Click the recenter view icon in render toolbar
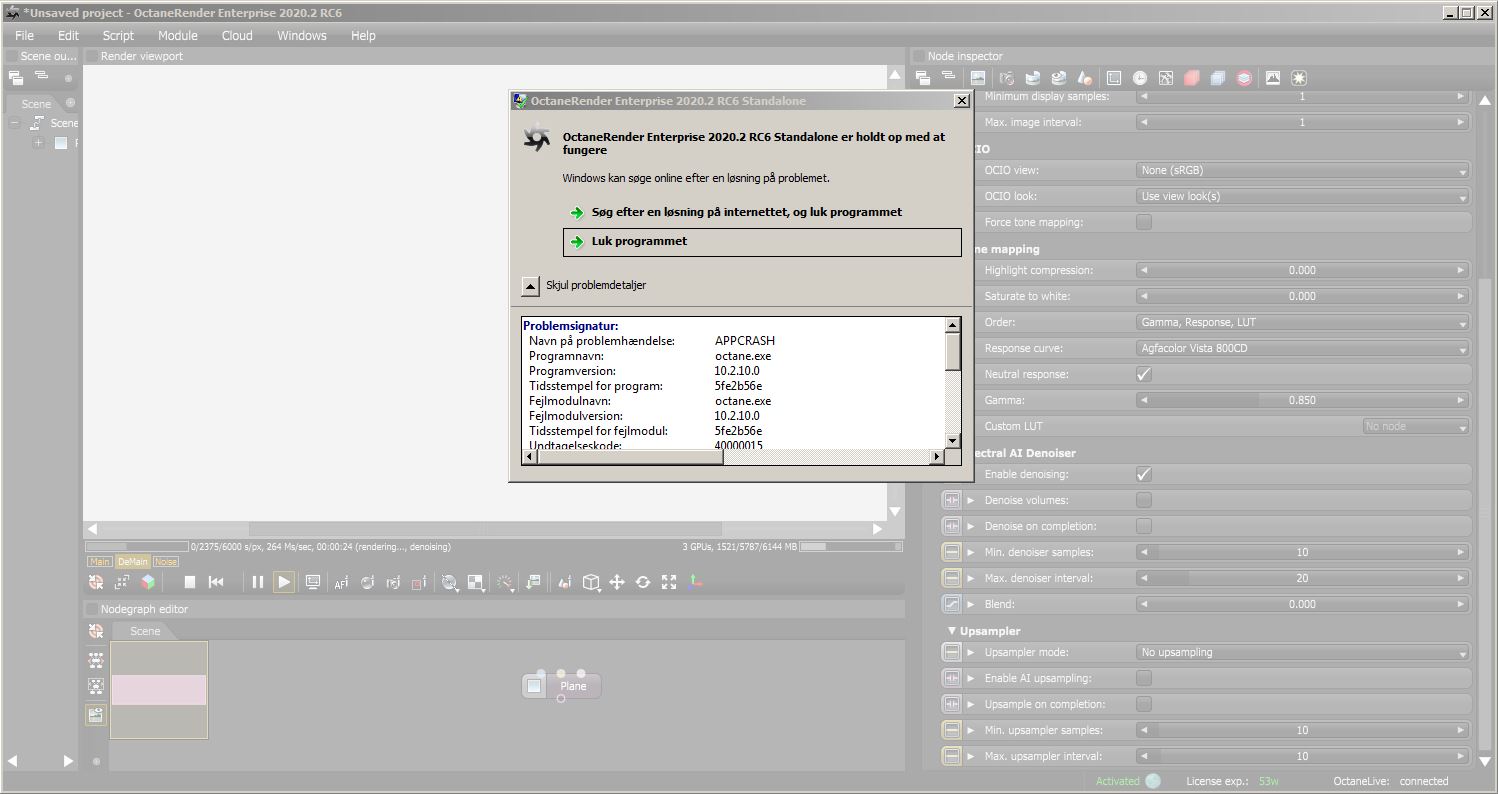 coord(96,582)
